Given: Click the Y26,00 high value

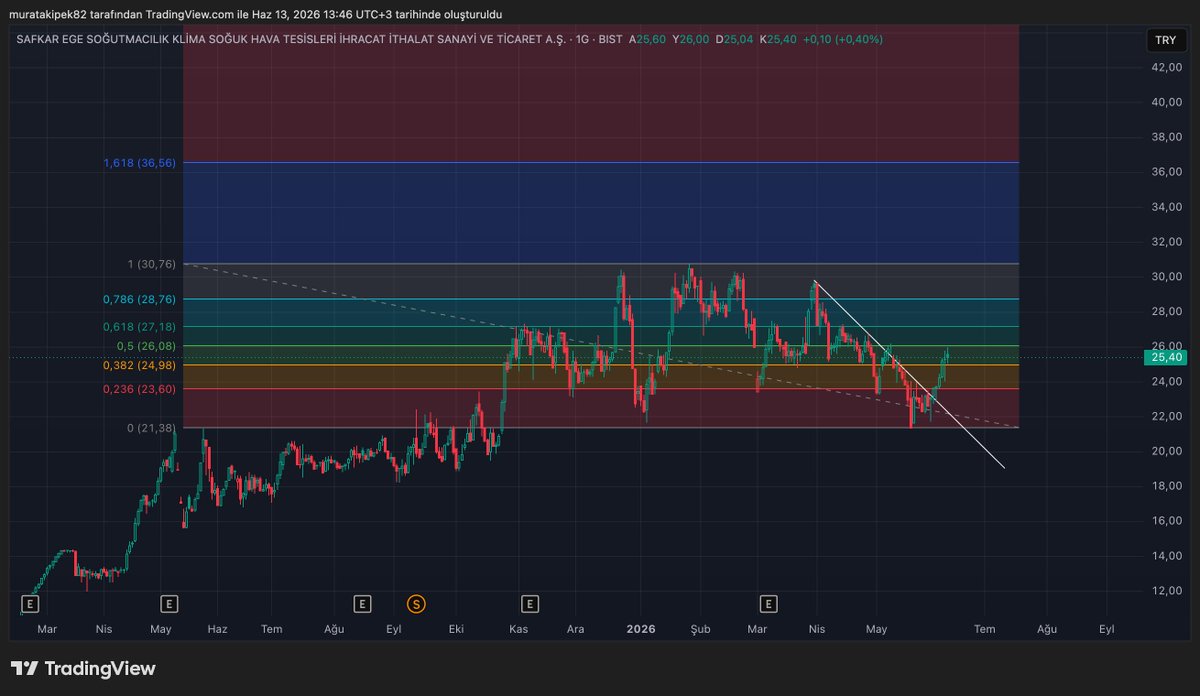Looking at the screenshot, I should 691,39.
